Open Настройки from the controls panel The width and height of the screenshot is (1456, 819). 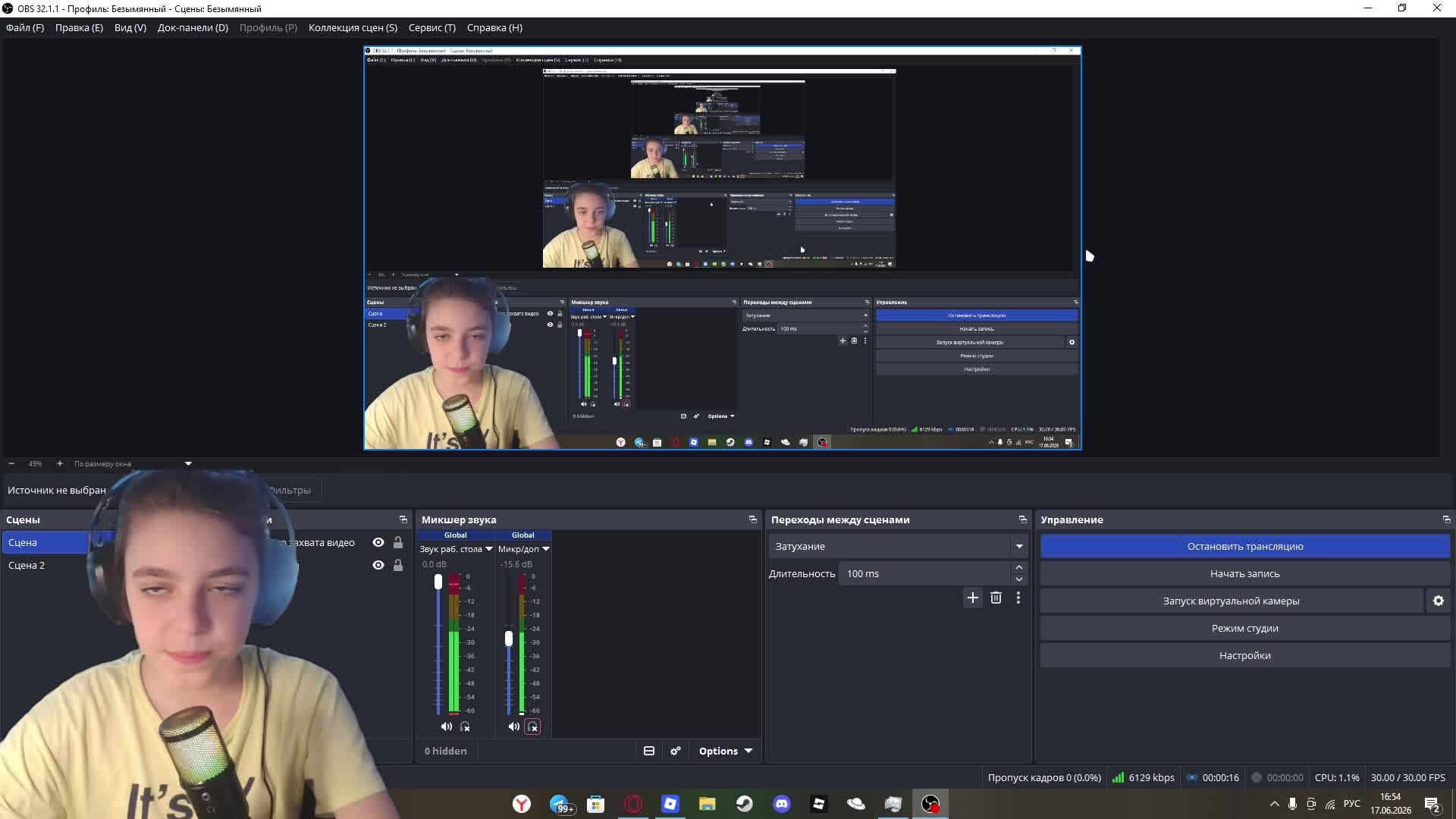point(1245,655)
